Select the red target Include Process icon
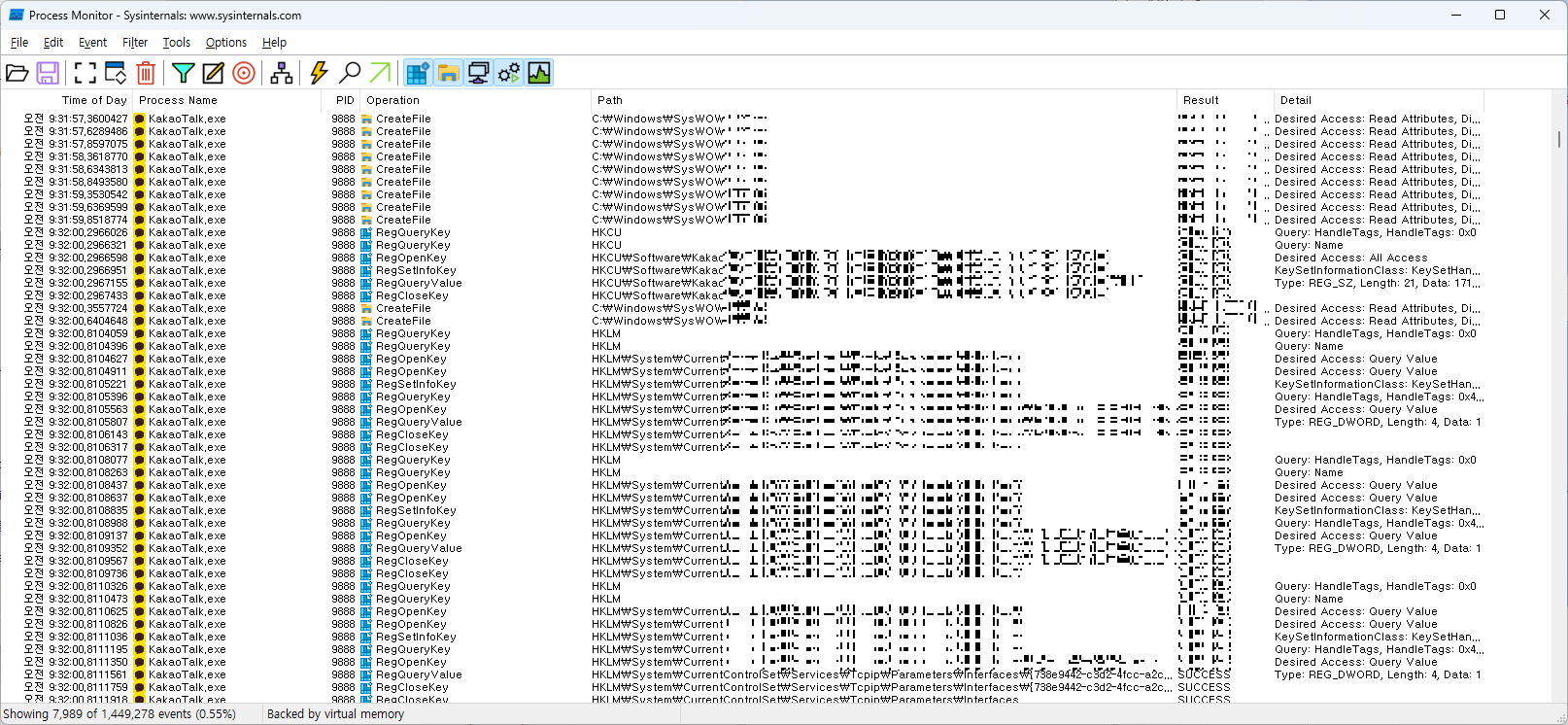This screenshot has height=725, width=1568. (x=244, y=73)
